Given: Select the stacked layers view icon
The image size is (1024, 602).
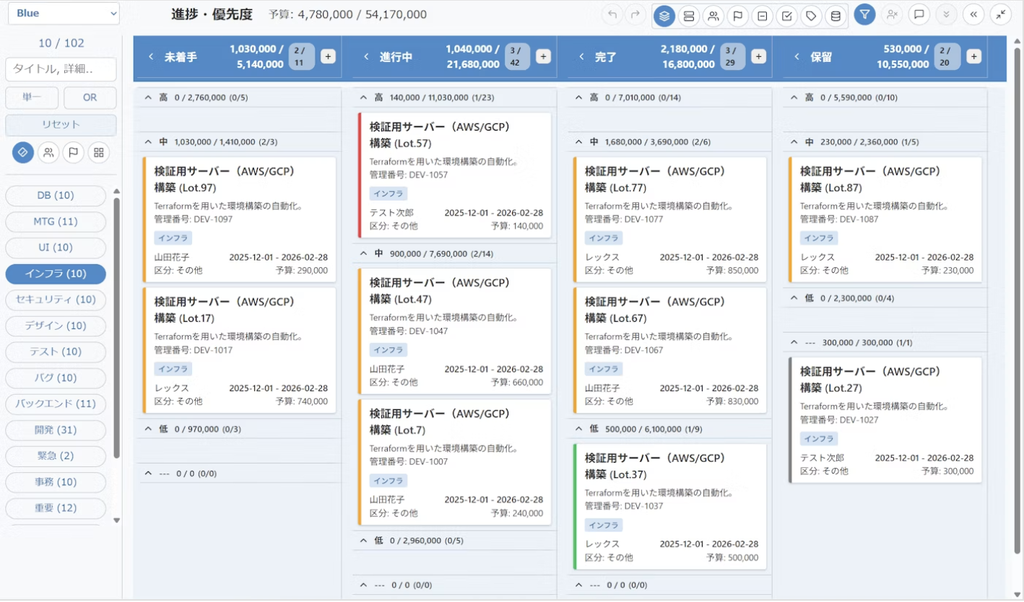Looking at the screenshot, I should tap(664, 16).
